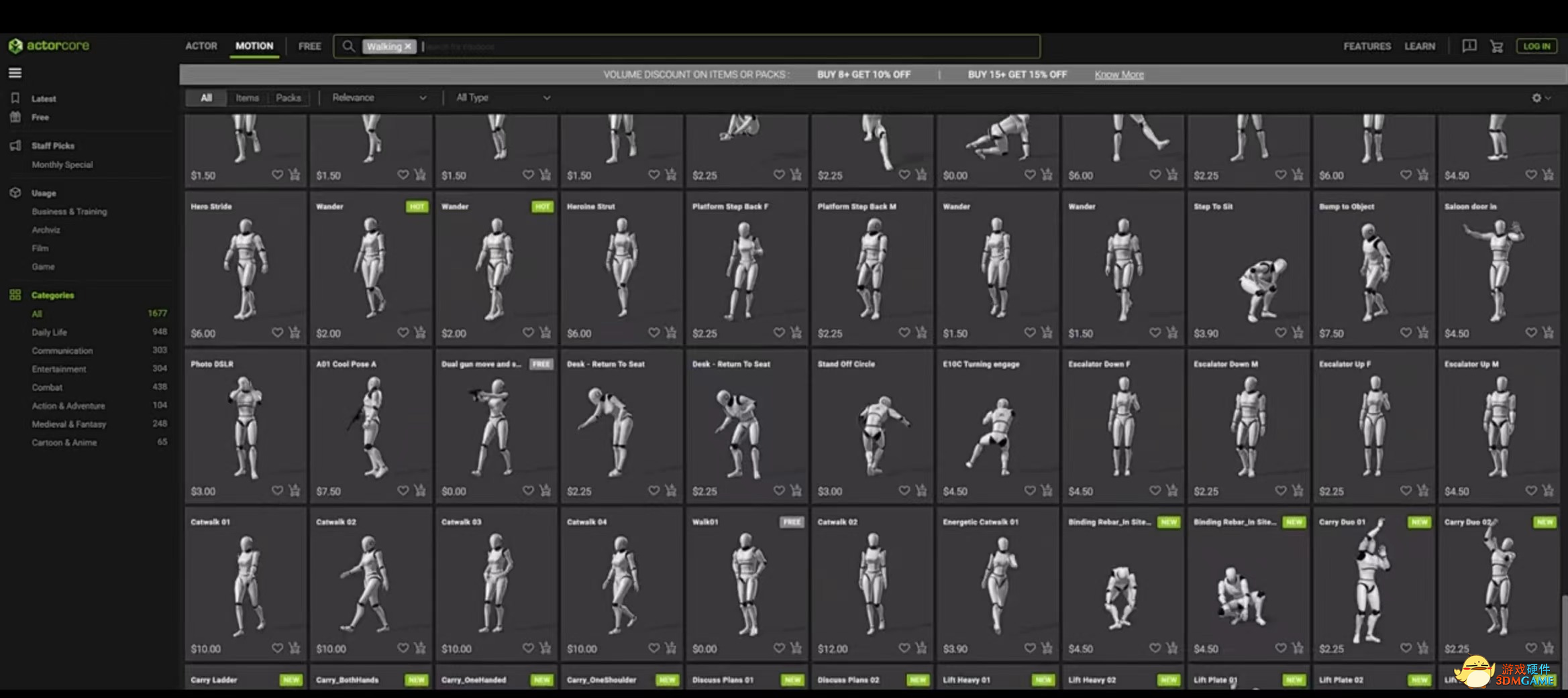Open the Relevance sort dropdown
Screen dimensions: 1568x698
click(x=379, y=98)
